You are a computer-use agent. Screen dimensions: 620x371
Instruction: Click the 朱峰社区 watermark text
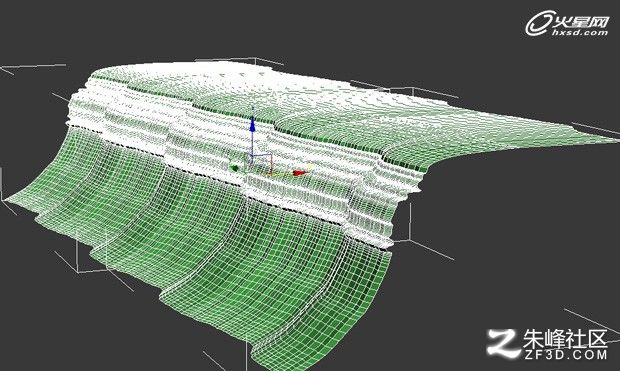pos(565,339)
